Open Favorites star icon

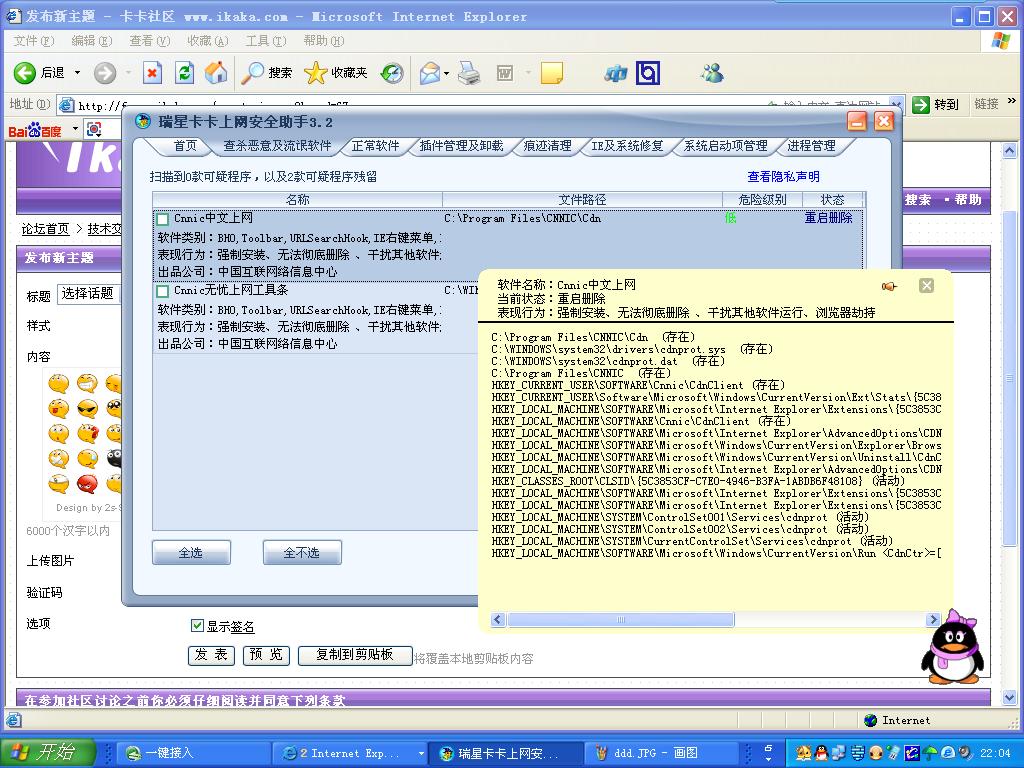point(315,72)
